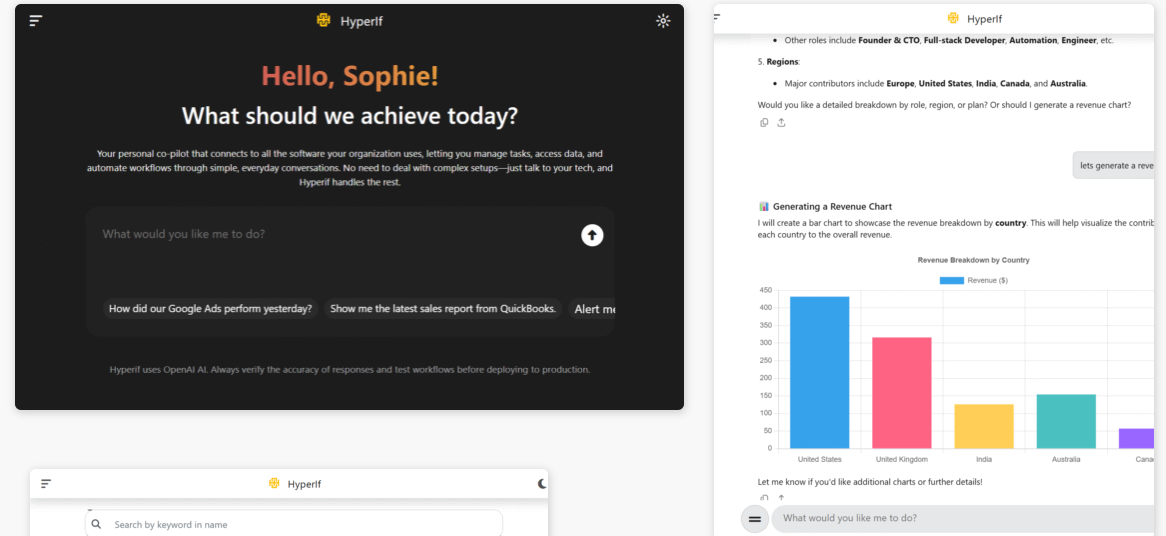Open sidebar menu in dark Hello Sophie panel
Image resolution: width=1166 pixels, height=536 pixels.
click(36, 20)
